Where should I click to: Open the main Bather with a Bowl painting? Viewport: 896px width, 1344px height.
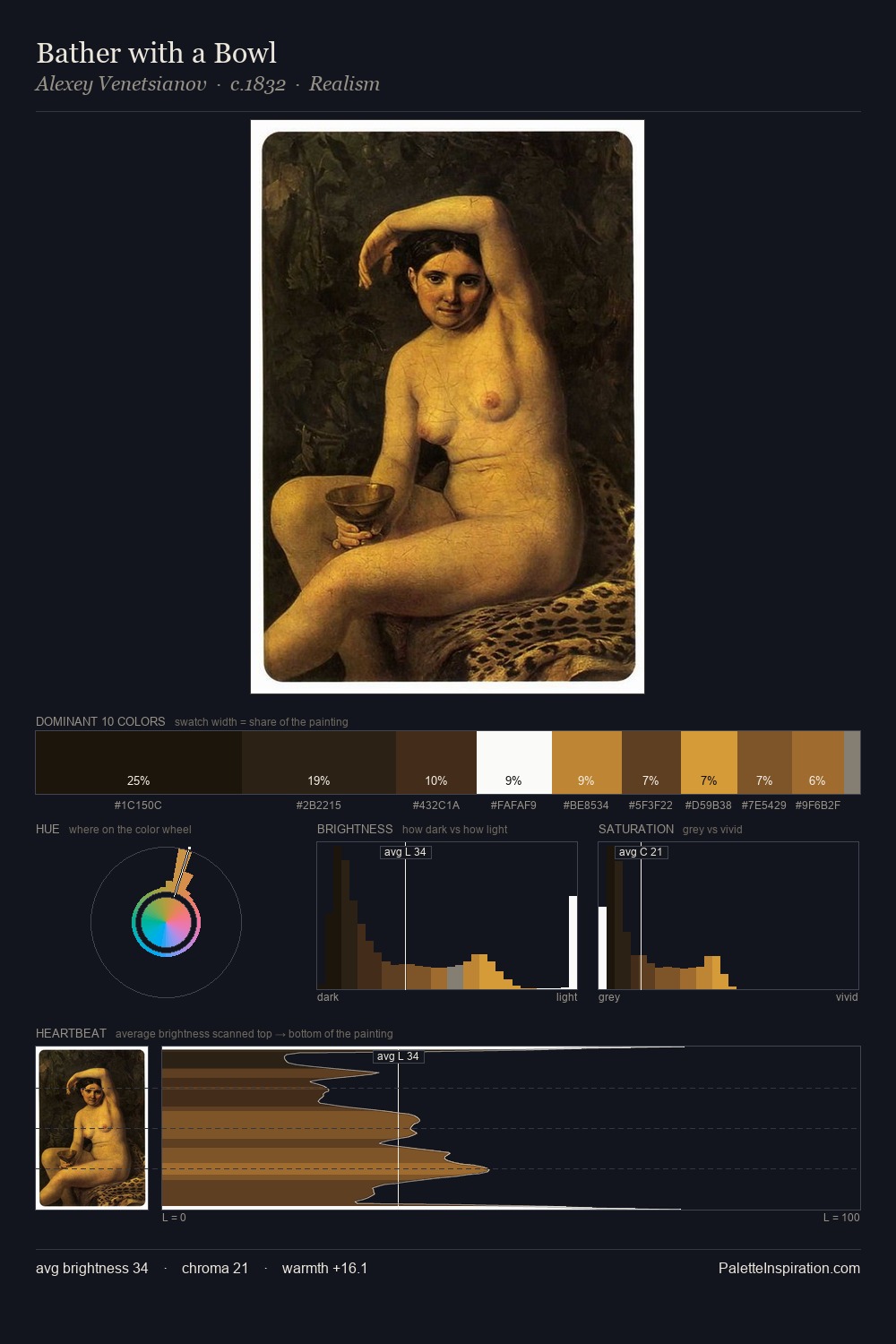[x=447, y=407]
